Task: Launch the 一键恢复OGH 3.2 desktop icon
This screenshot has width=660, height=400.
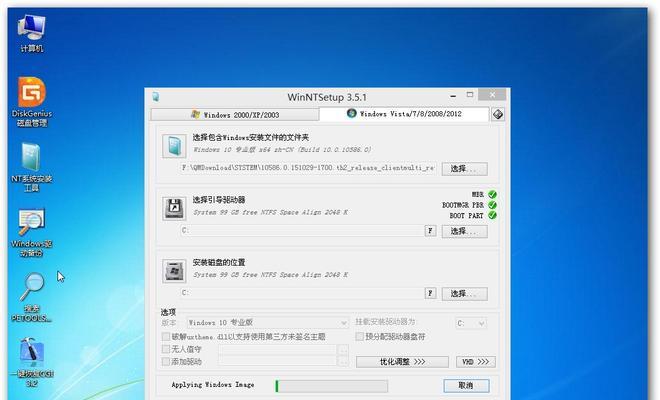Action: [x=32, y=363]
